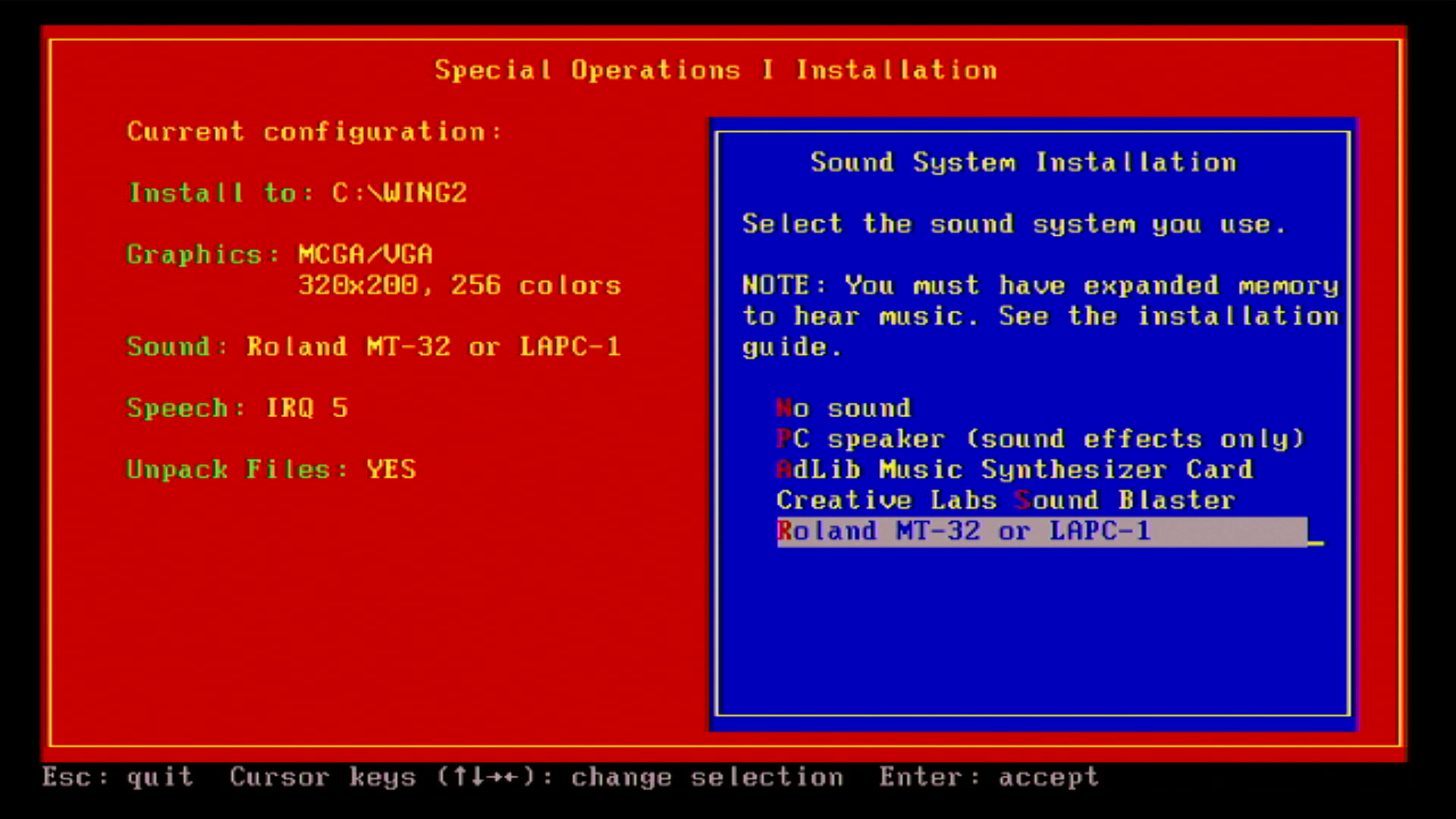
Task: Click the blinking cursor after Roland entry
Action: point(1316,542)
